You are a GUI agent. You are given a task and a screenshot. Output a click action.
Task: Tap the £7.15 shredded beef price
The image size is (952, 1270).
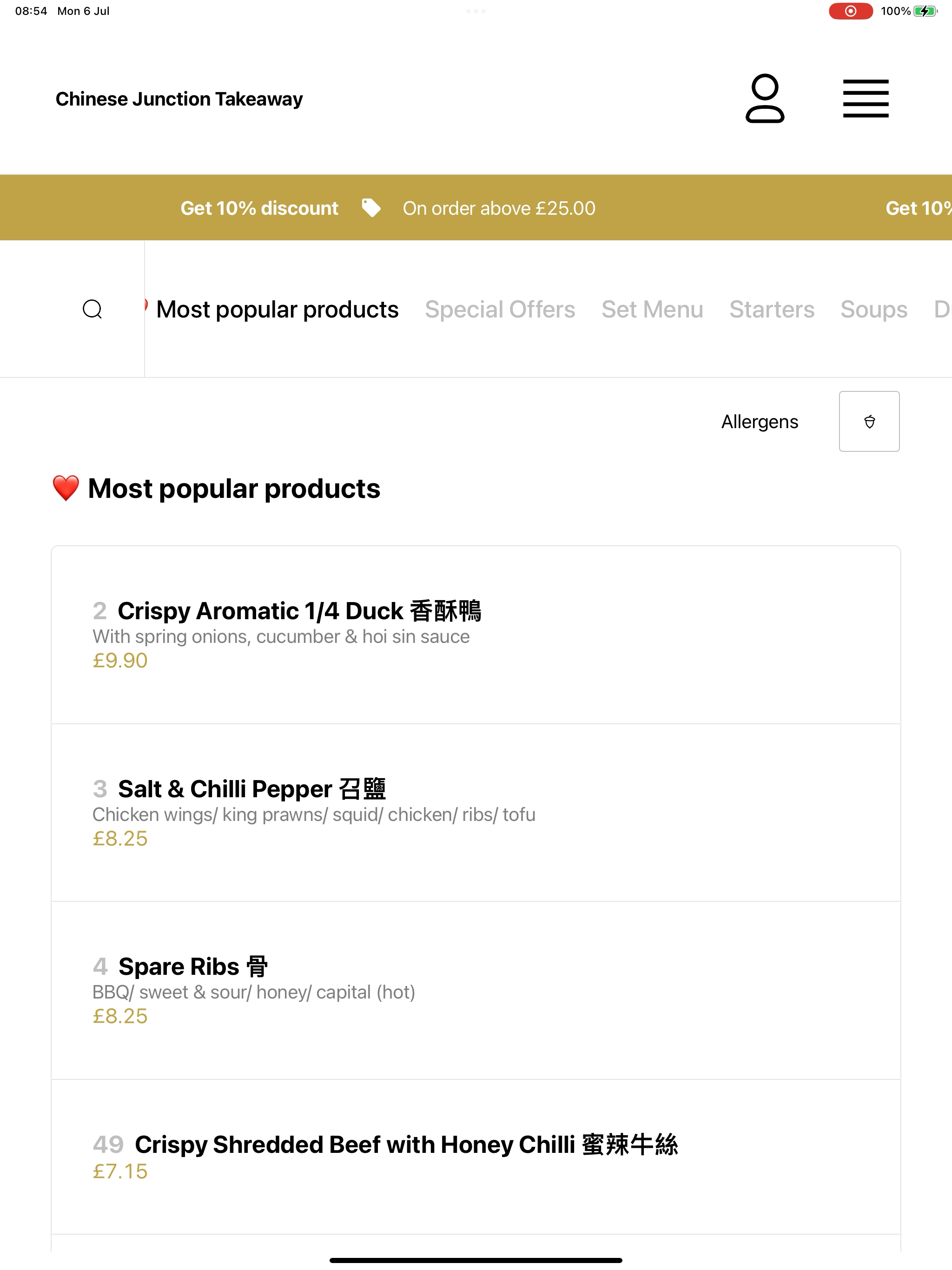pos(120,1171)
